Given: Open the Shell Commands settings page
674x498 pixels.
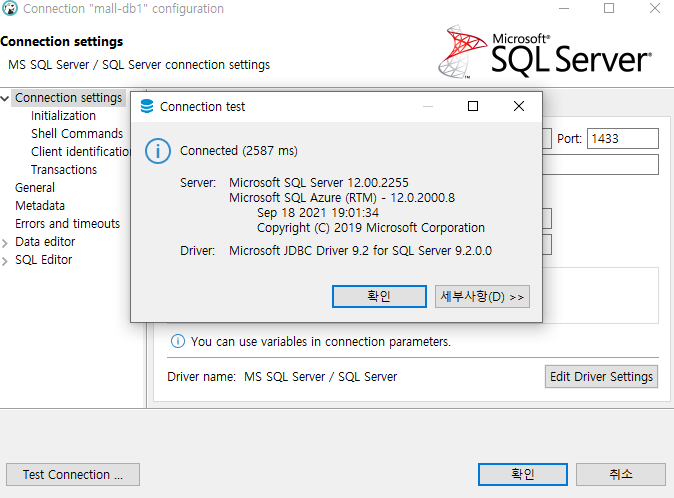Looking at the screenshot, I should (77, 134).
